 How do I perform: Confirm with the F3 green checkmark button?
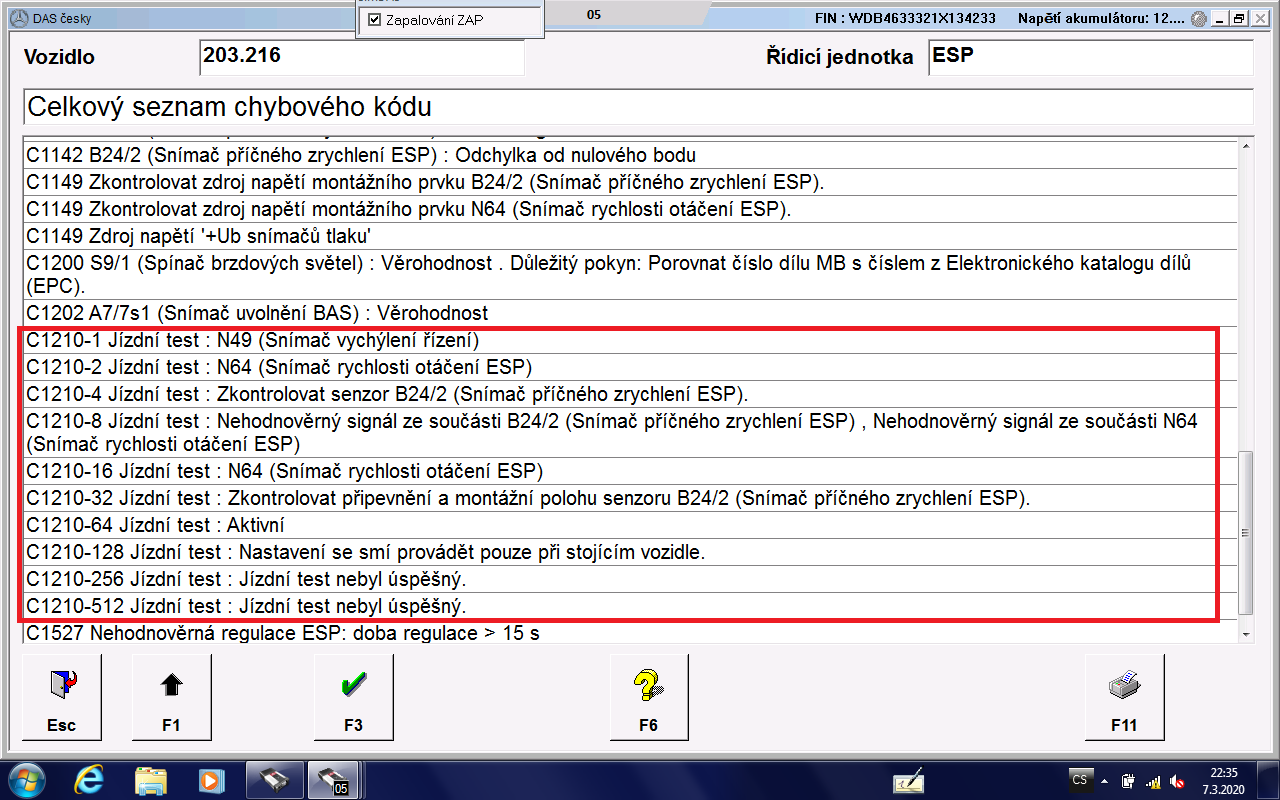tap(354, 699)
